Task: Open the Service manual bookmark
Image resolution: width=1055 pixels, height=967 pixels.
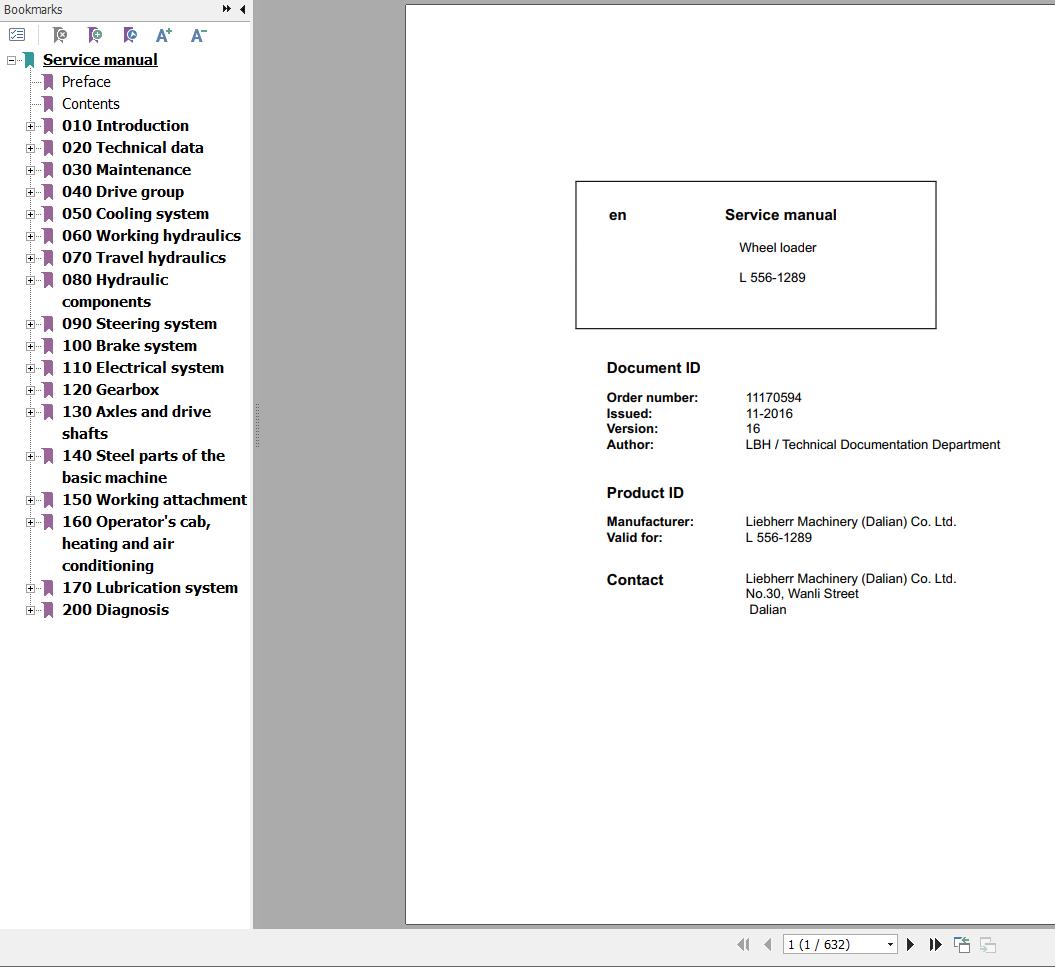Action: [x=100, y=60]
